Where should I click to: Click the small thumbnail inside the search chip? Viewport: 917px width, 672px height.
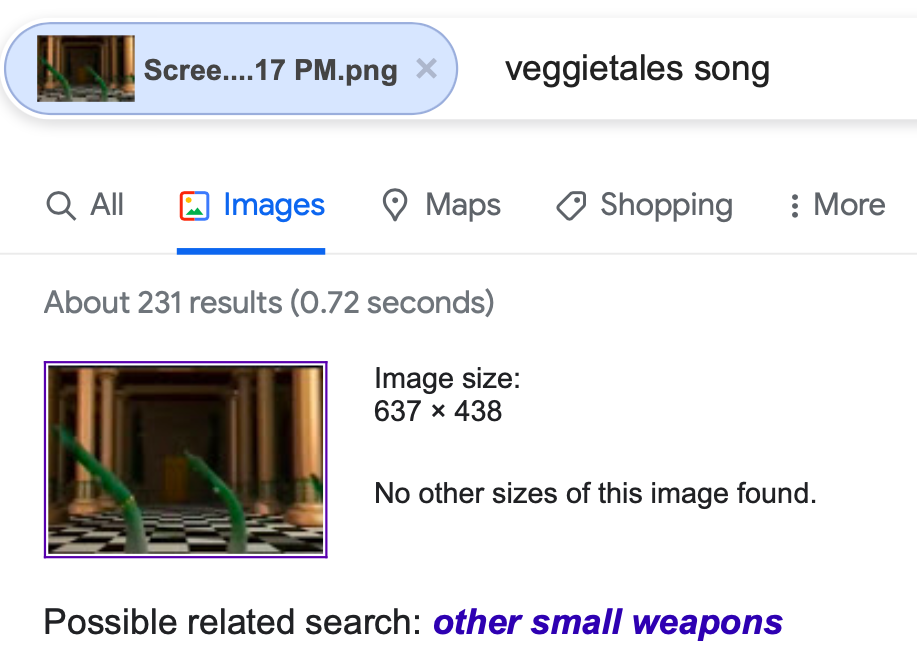click(x=86, y=68)
